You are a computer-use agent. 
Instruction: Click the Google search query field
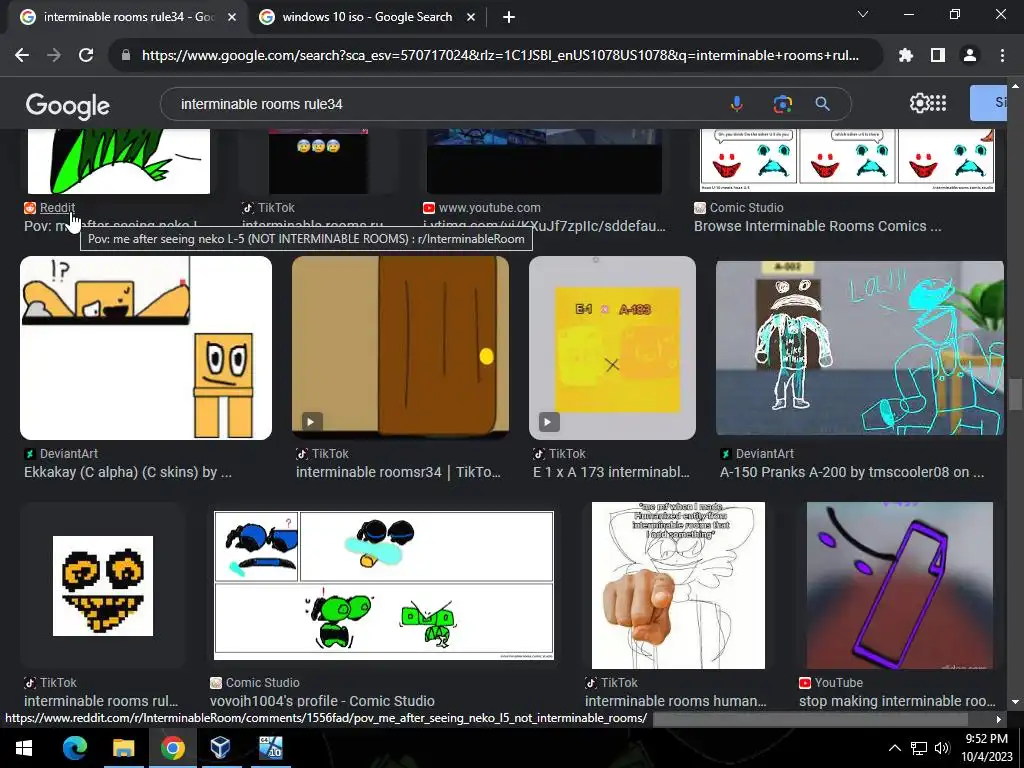444,104
